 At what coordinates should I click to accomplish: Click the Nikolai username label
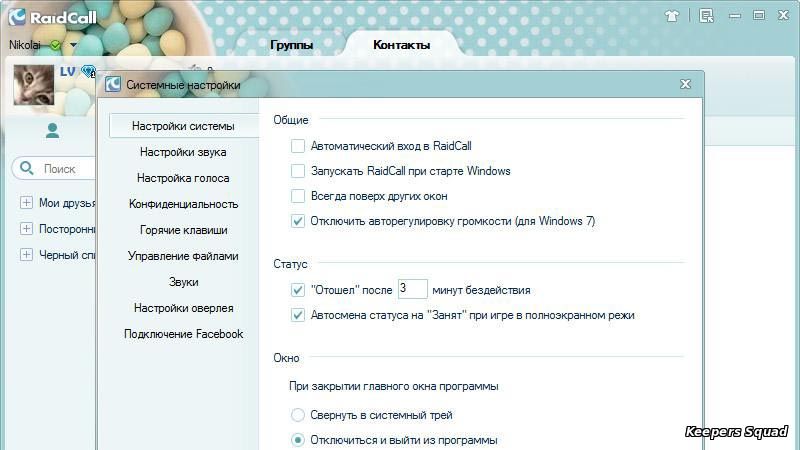pyautogui.click(x=24, y=45)
